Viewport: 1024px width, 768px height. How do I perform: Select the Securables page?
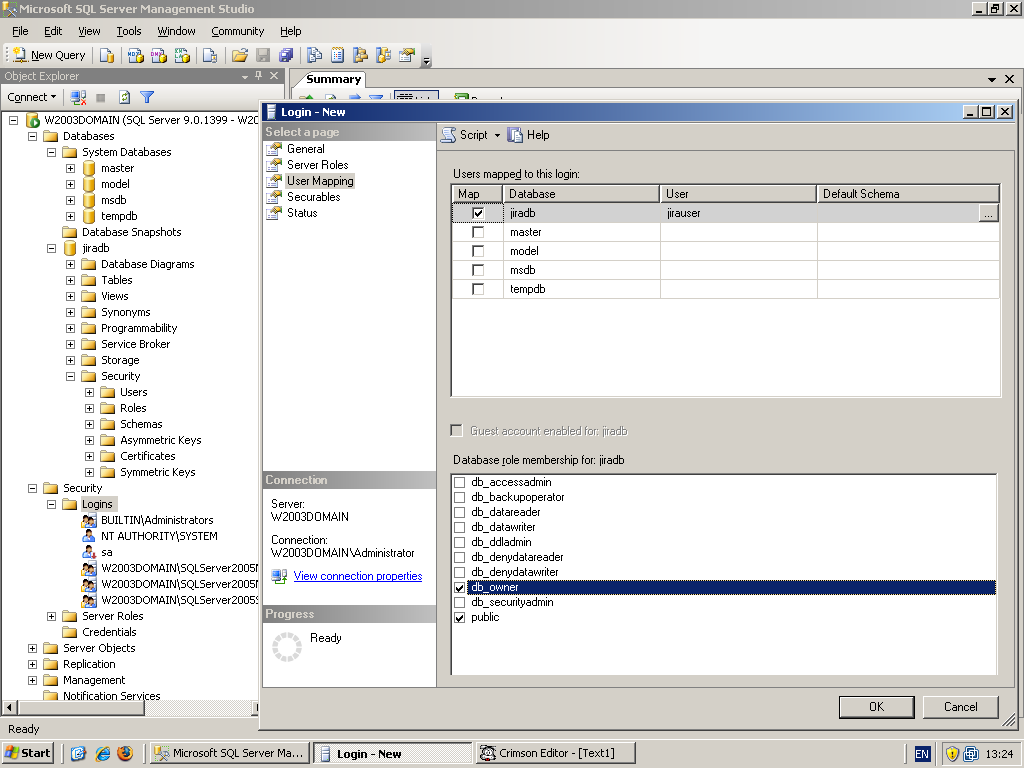pos(313,197)
